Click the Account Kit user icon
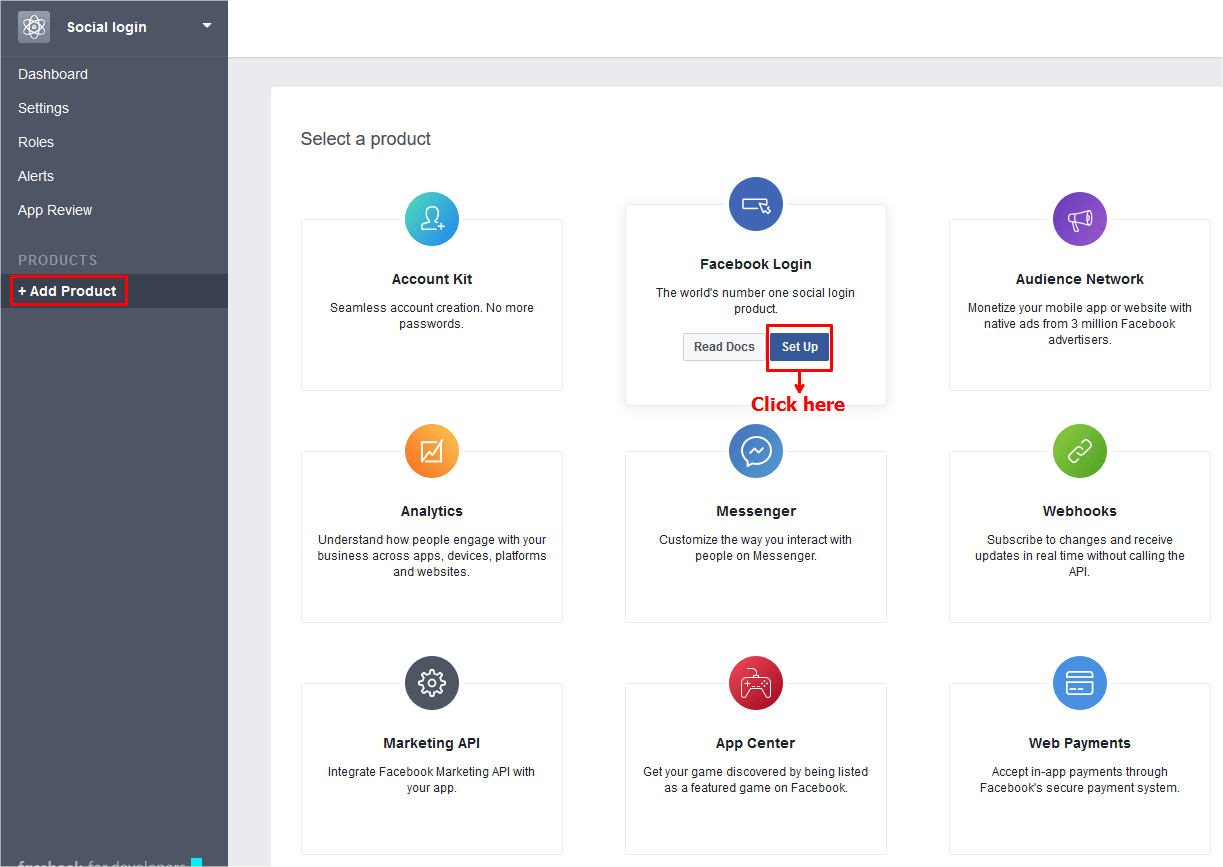This screenshot has width=1223, height=867. click(x=432, y=219)
